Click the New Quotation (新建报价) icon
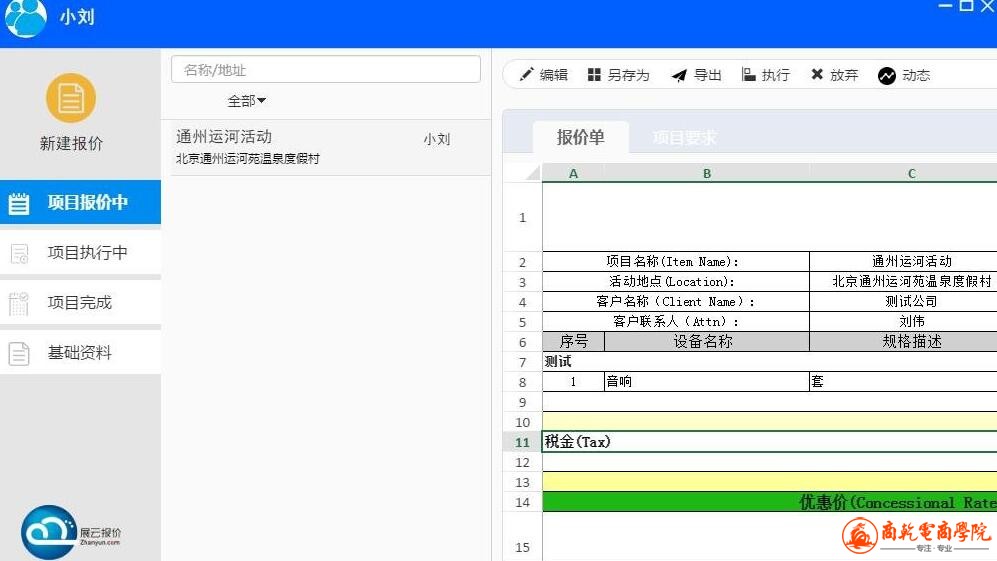 click(70, 99)
